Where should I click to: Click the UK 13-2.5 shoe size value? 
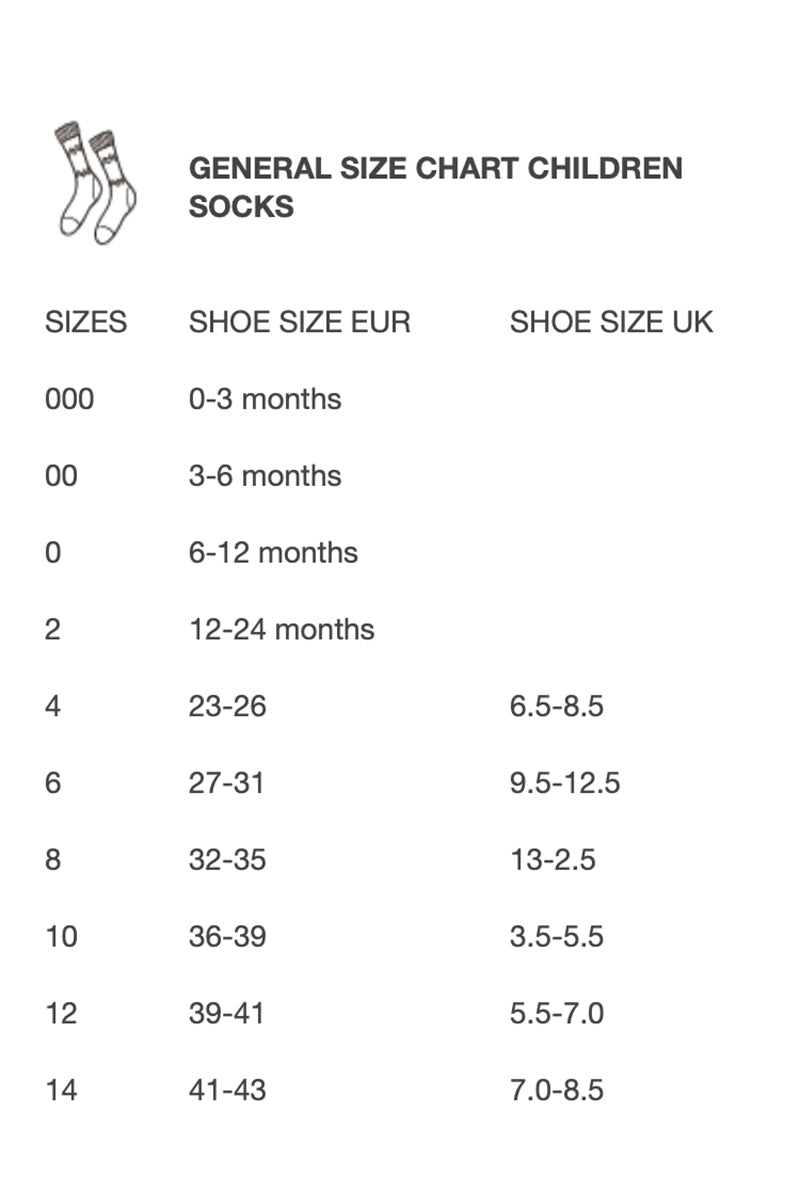click(x=552, y=860)
